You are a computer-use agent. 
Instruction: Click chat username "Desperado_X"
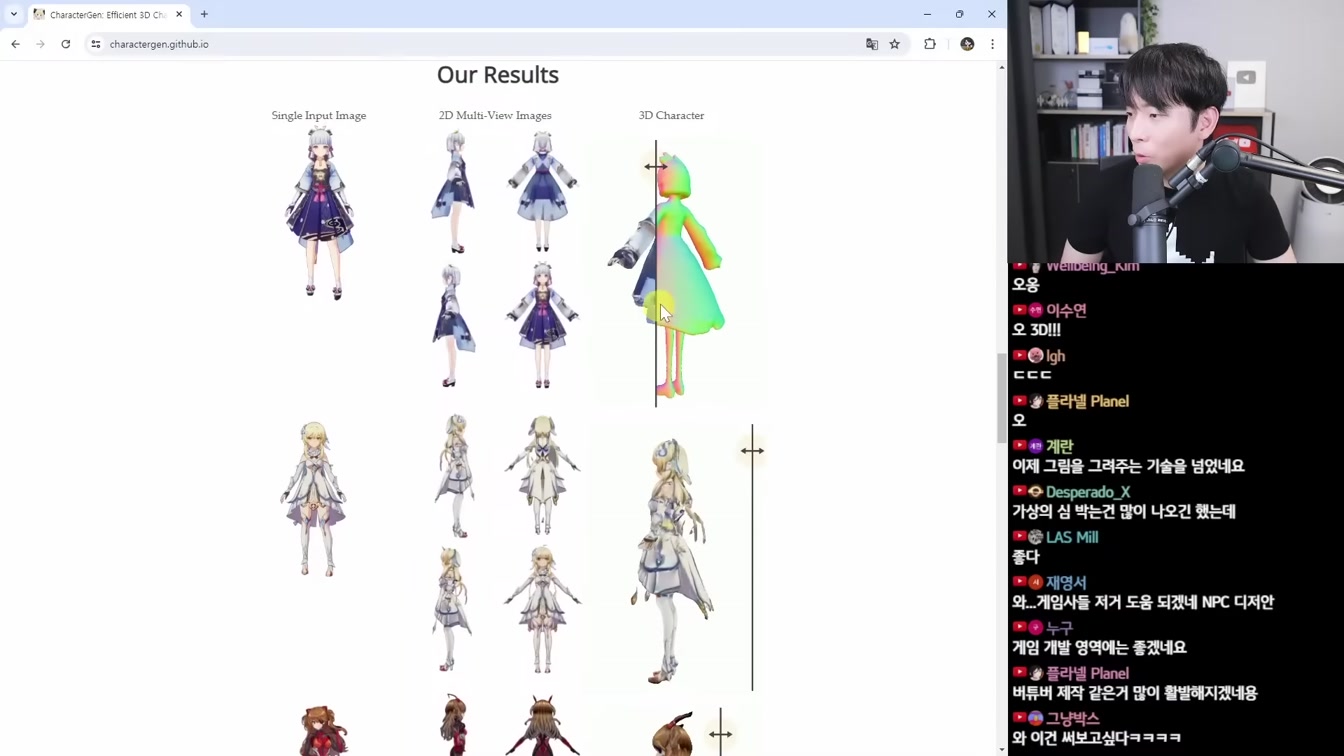click(x=1088, y=492)
